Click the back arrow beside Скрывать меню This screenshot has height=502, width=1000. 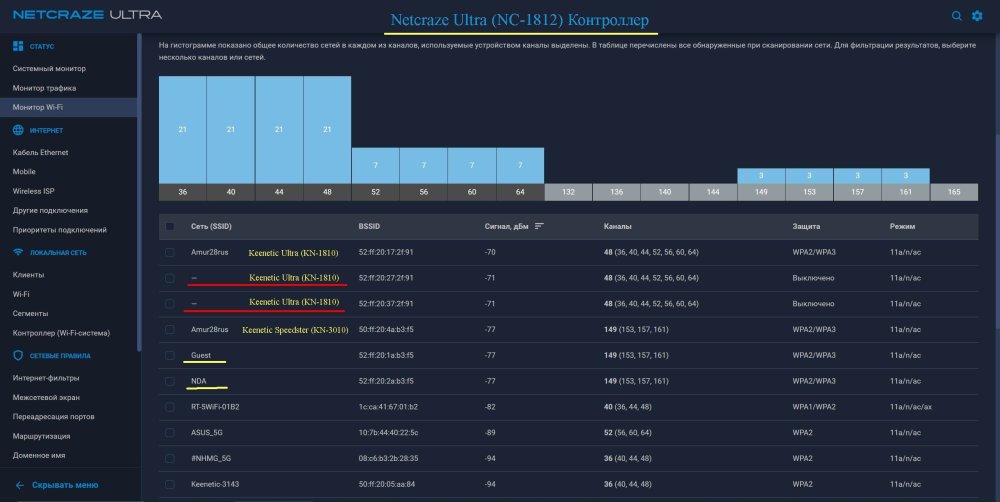pos(19,485)
